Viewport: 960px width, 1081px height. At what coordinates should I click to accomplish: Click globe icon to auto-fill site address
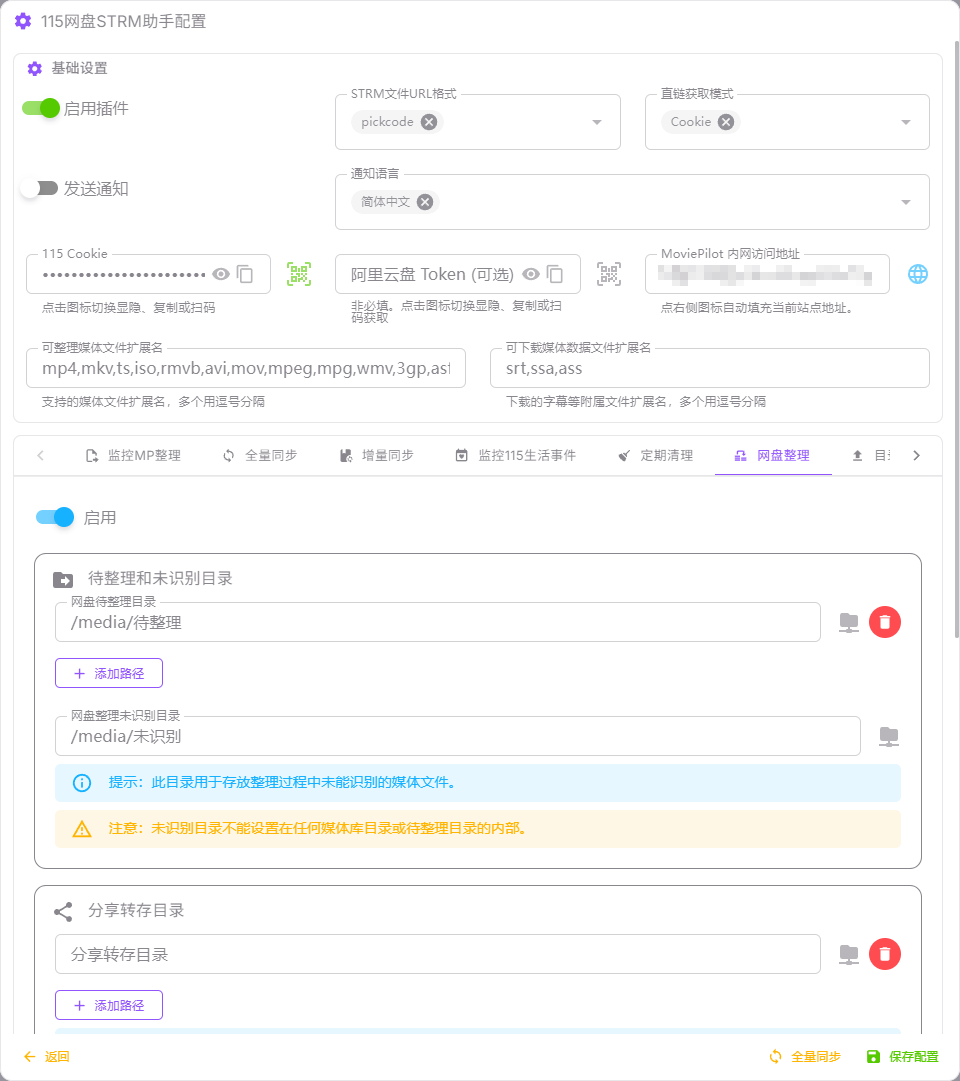(918, 274)
